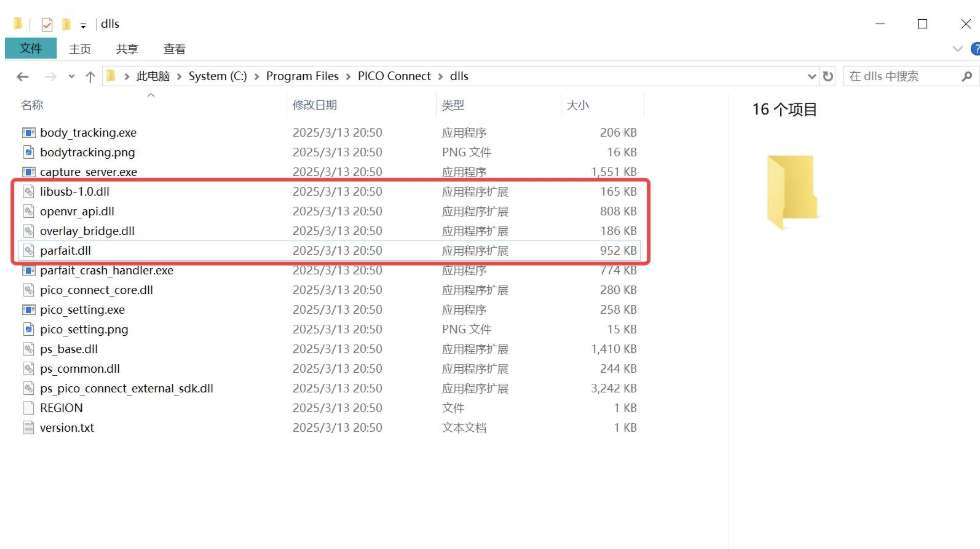Sort by the 名称 column header
The height and width of the screenshot is (549, 980).
[32, 105]
